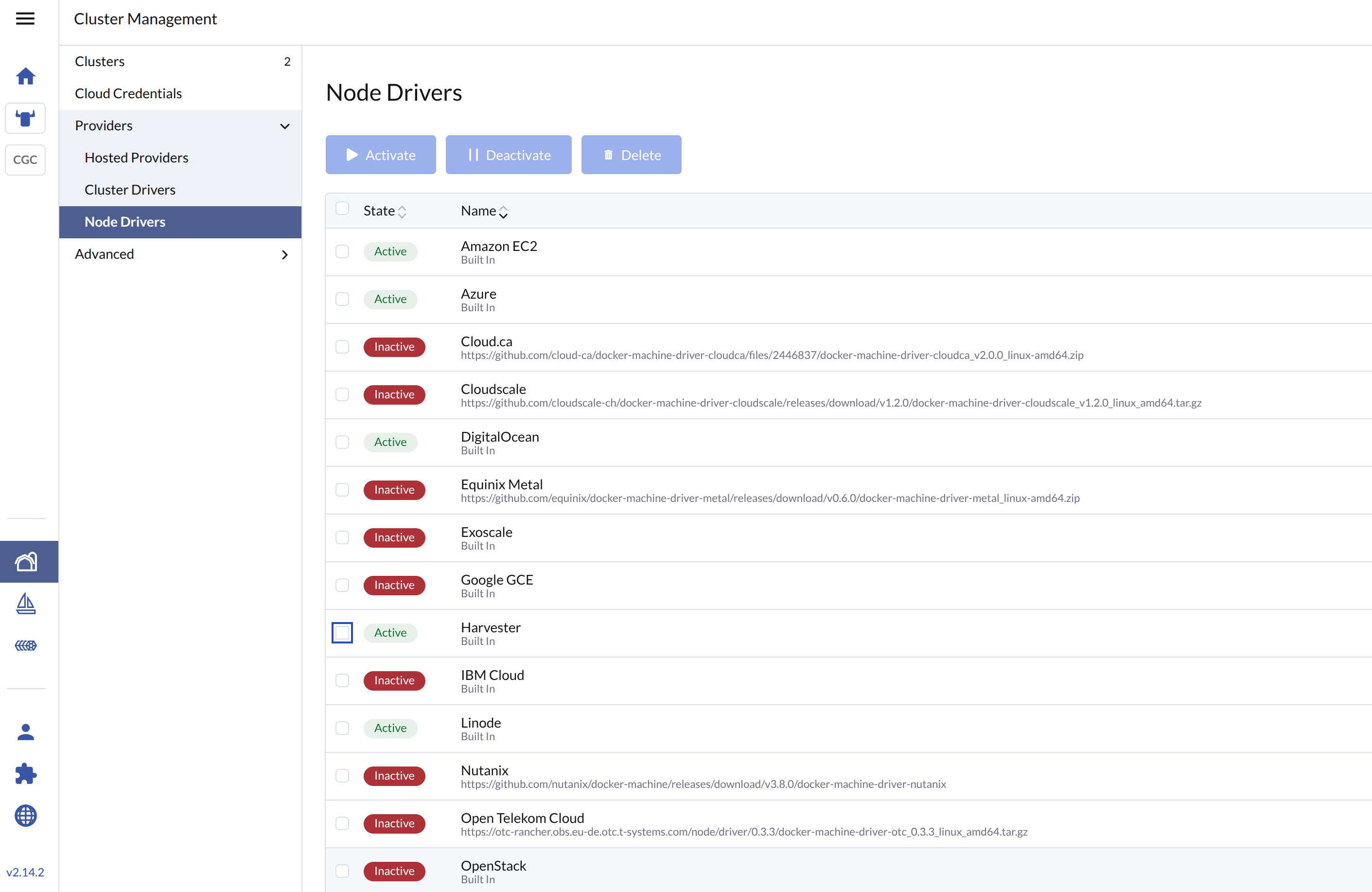Click the Equinix Metal driver URL

[770, 498]
